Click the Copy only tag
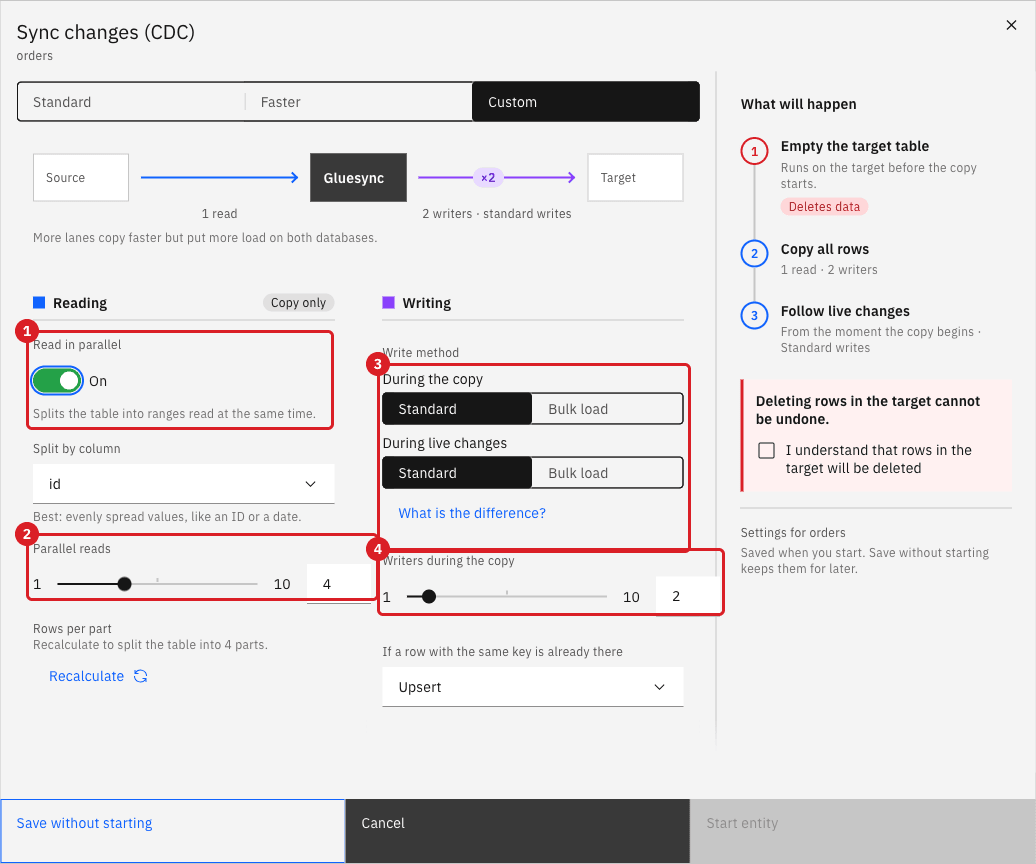Viewport: 1036px width, 864px height. (x=299, y=303)
